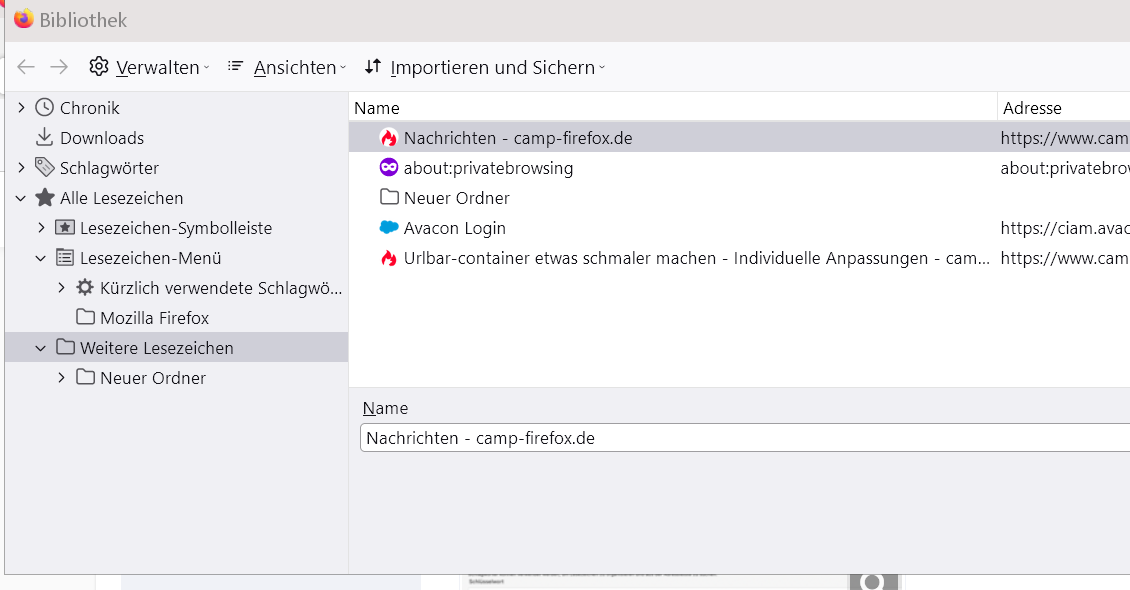Click the back arrow in the library toolbar
The image size is (1130, 590).
[26, 67]
